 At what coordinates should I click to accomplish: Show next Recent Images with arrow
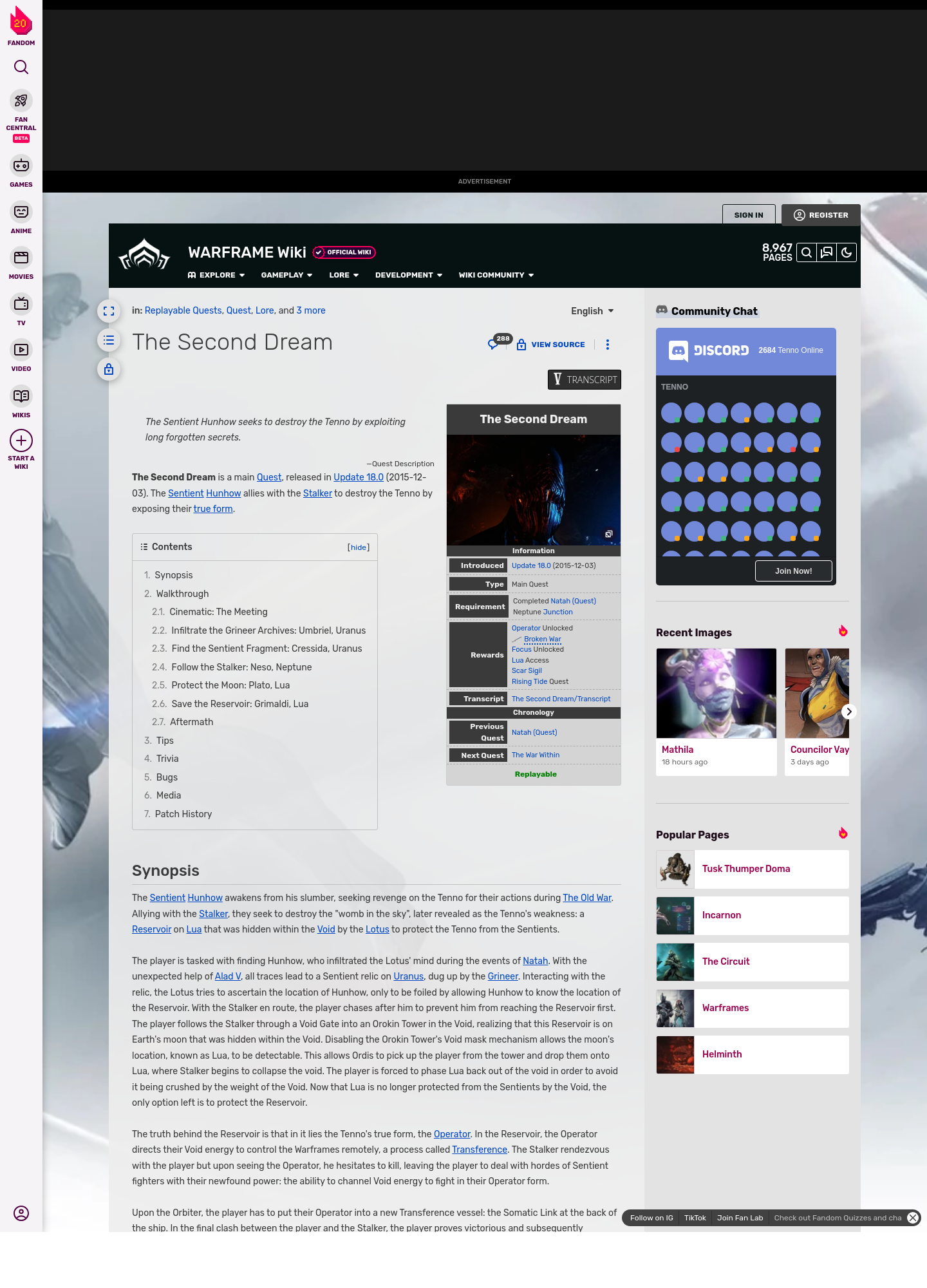click(848, 712)
